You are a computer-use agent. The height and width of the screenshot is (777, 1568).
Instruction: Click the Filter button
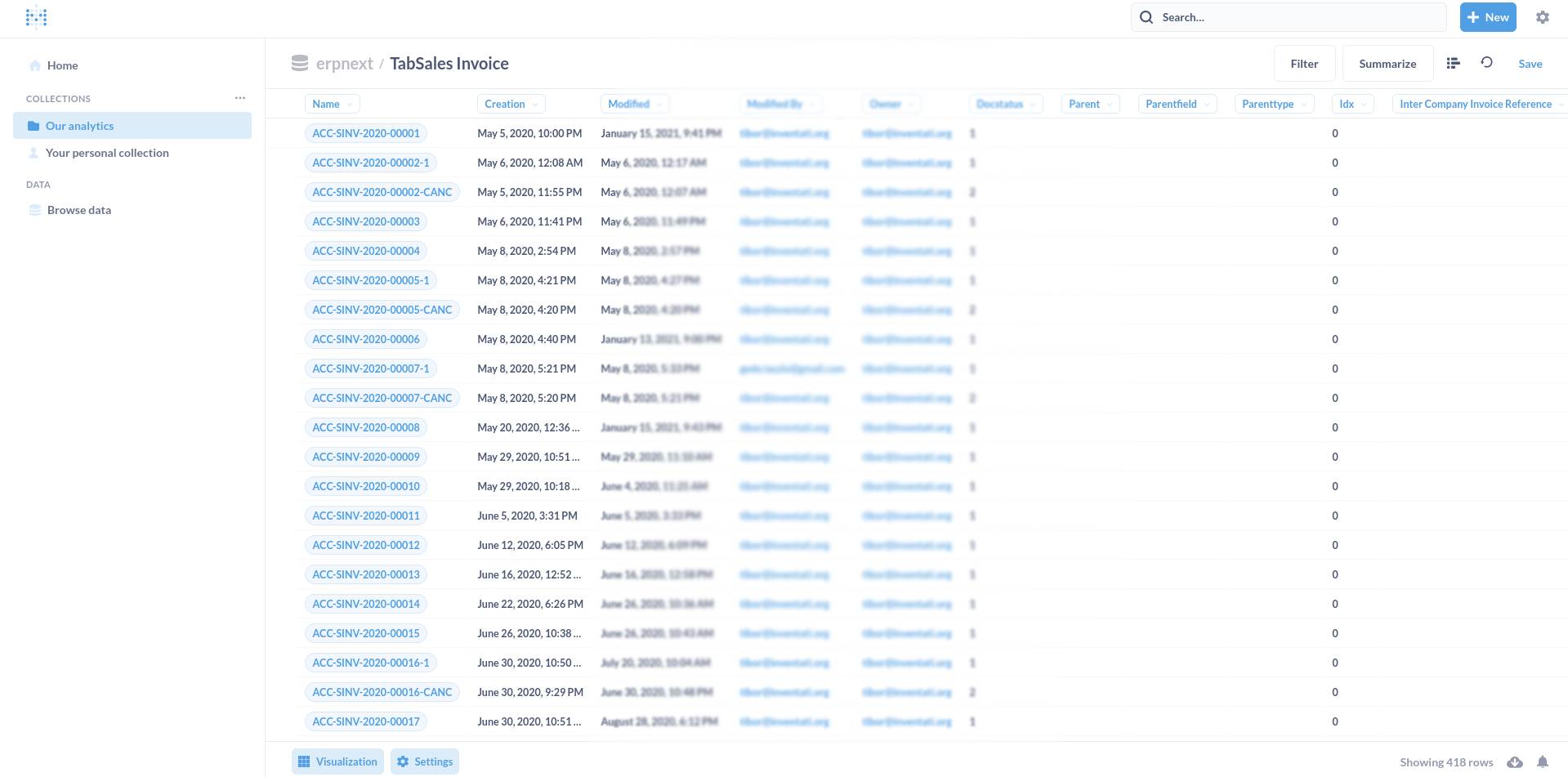[x=1304, y=64]
